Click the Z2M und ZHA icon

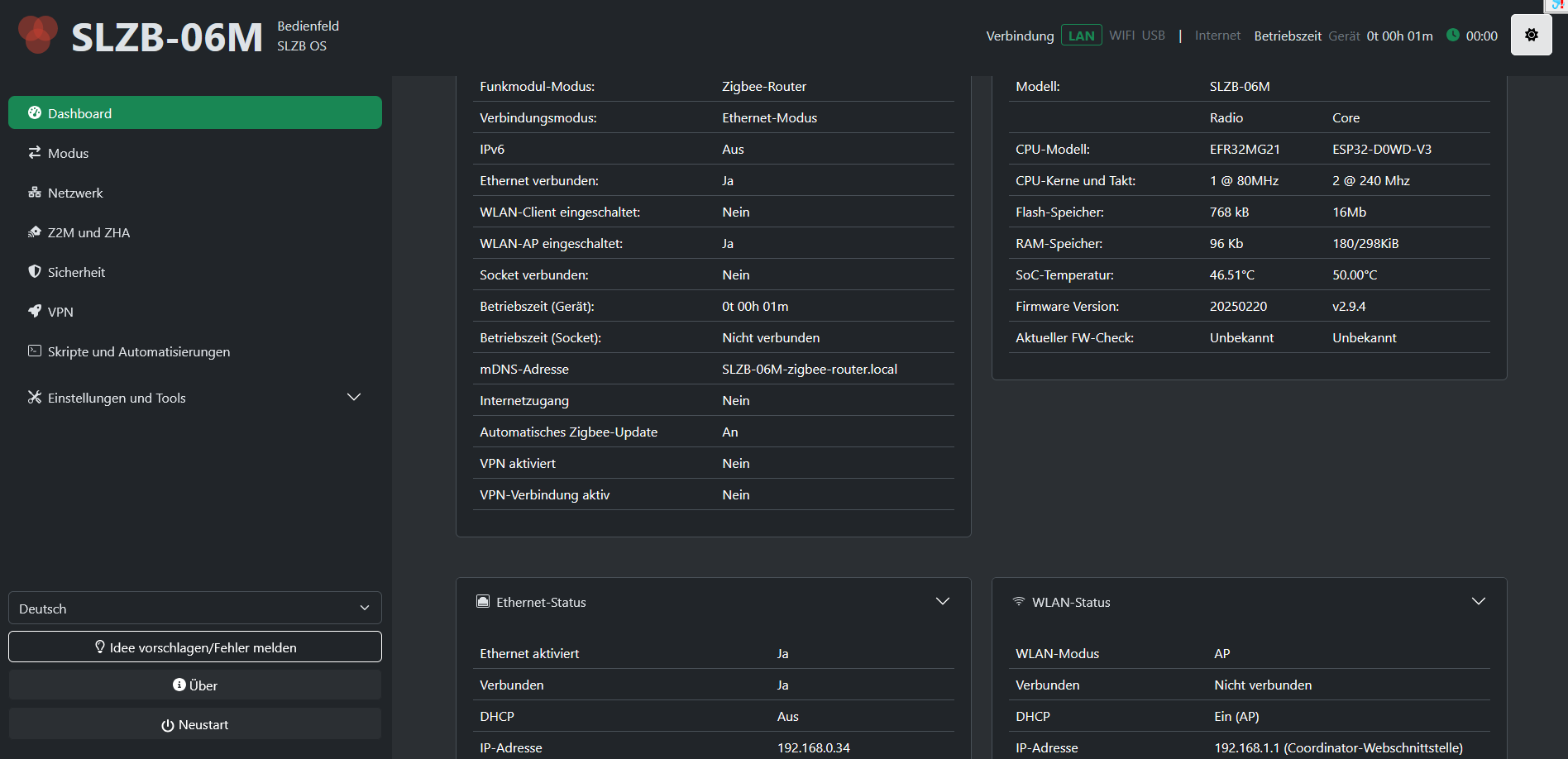35,232
